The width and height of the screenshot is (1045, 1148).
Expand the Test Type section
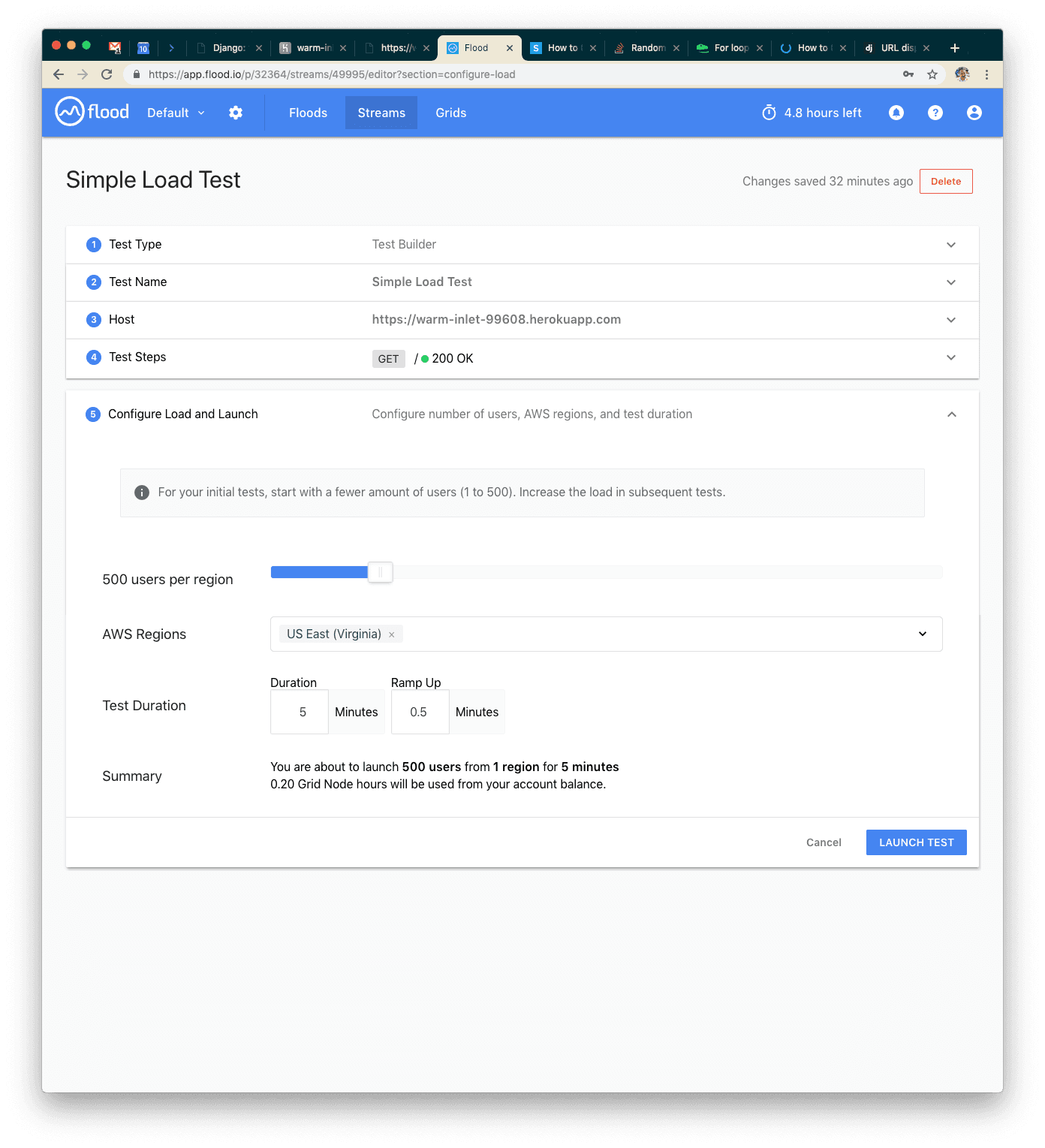tap(950, 245)
